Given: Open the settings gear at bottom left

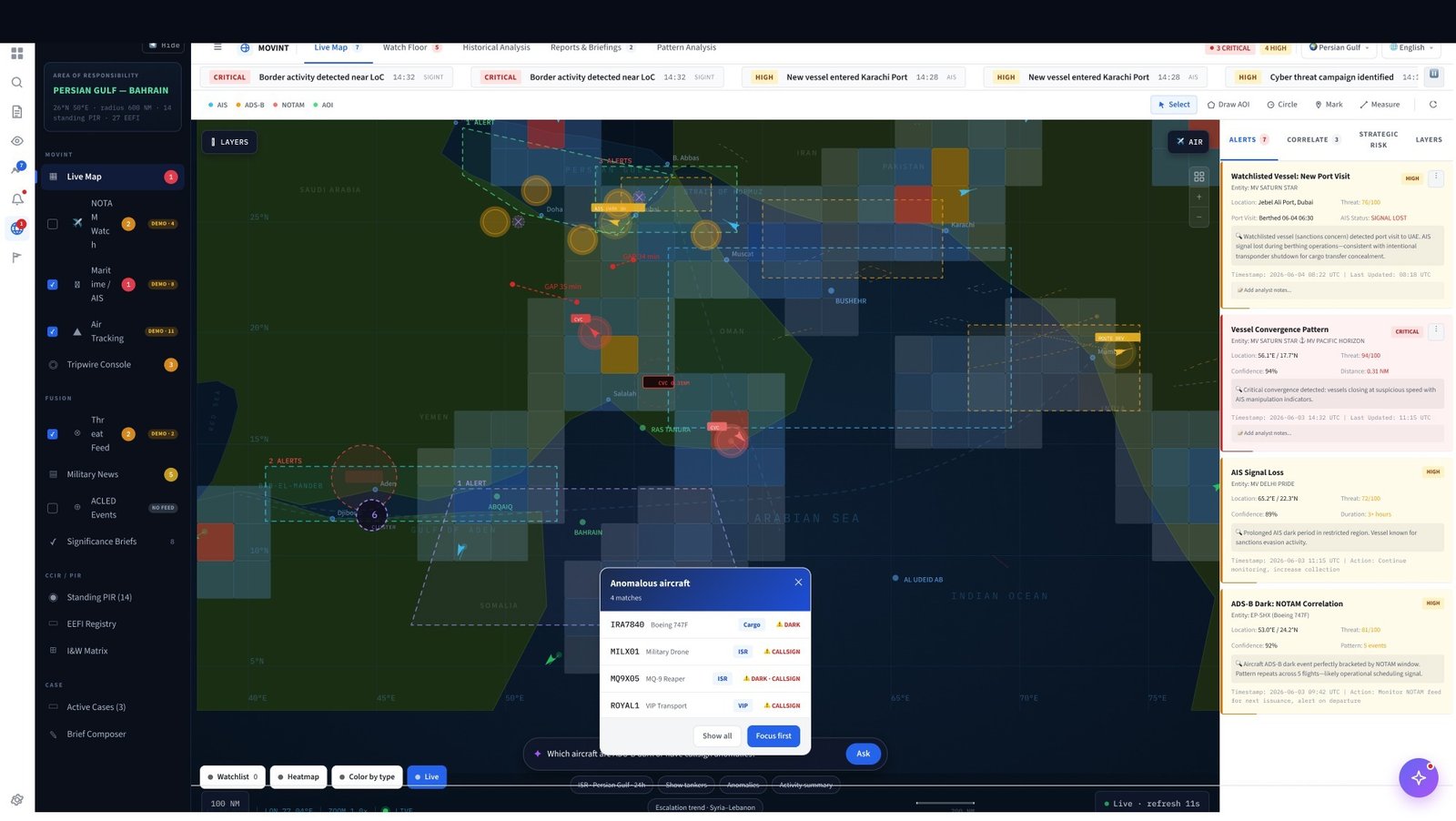Looking at the screenshot, I should [16, 800].
